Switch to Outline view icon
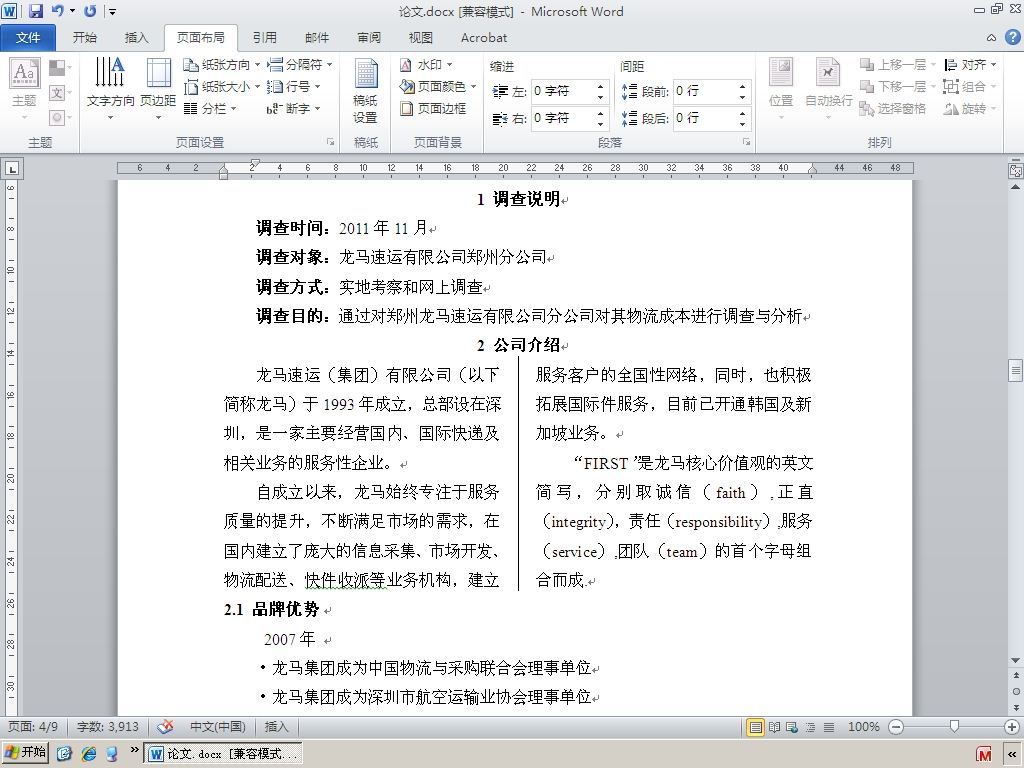 point(810,727)
